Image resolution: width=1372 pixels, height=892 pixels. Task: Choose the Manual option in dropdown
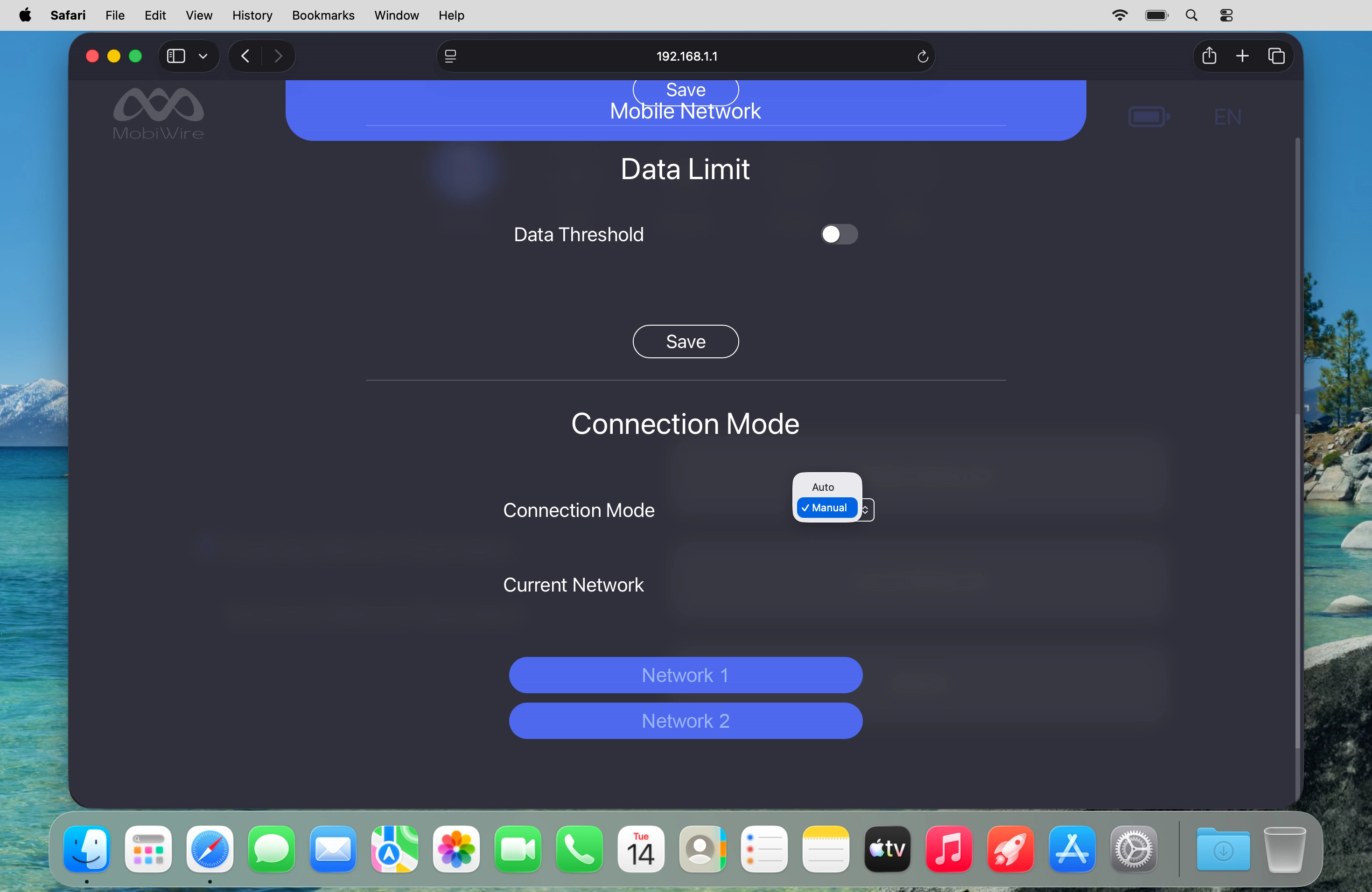828,508
